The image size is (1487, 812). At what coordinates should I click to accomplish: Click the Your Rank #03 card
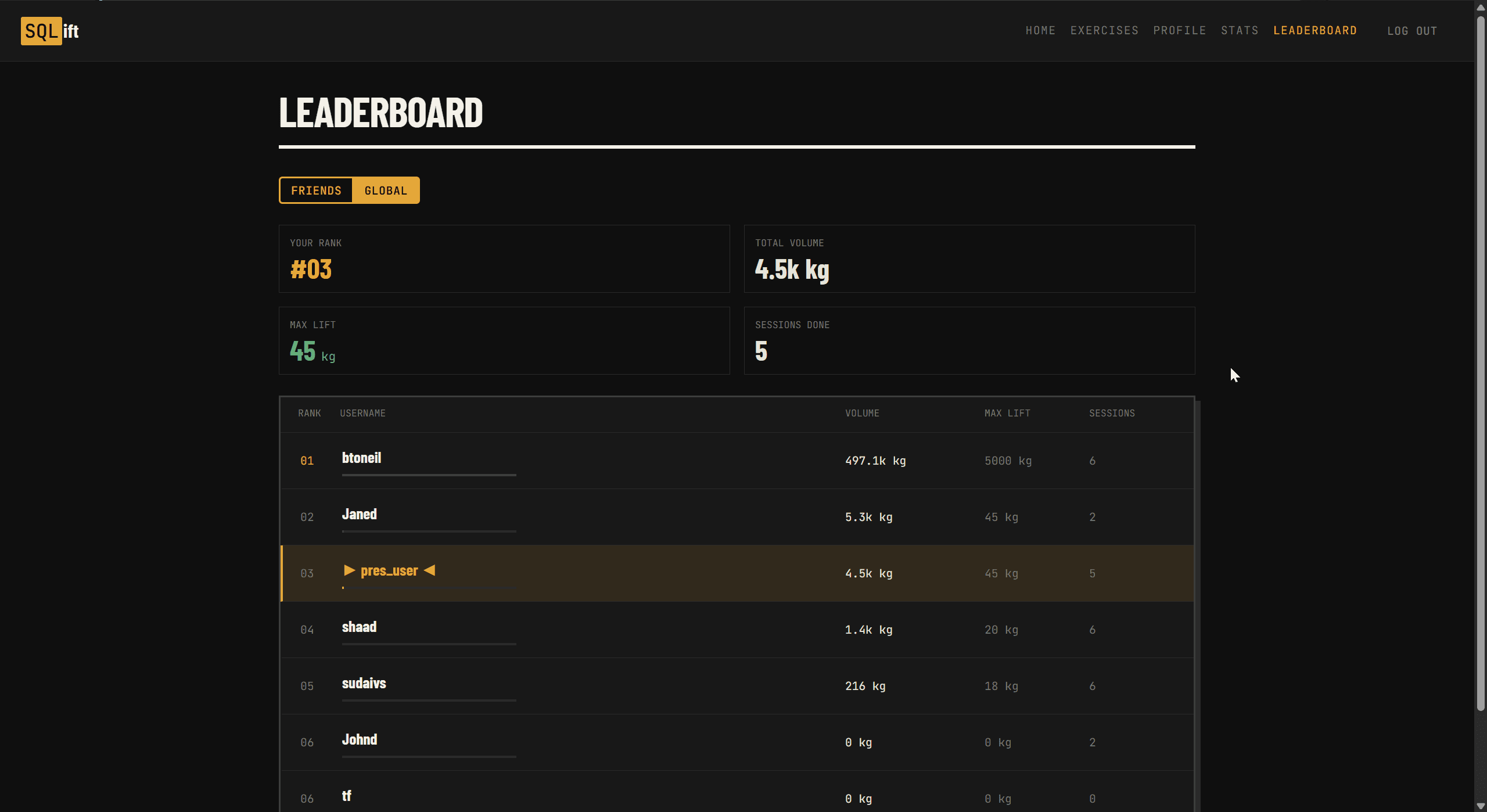pyautogui.click(x=504, y=258)
